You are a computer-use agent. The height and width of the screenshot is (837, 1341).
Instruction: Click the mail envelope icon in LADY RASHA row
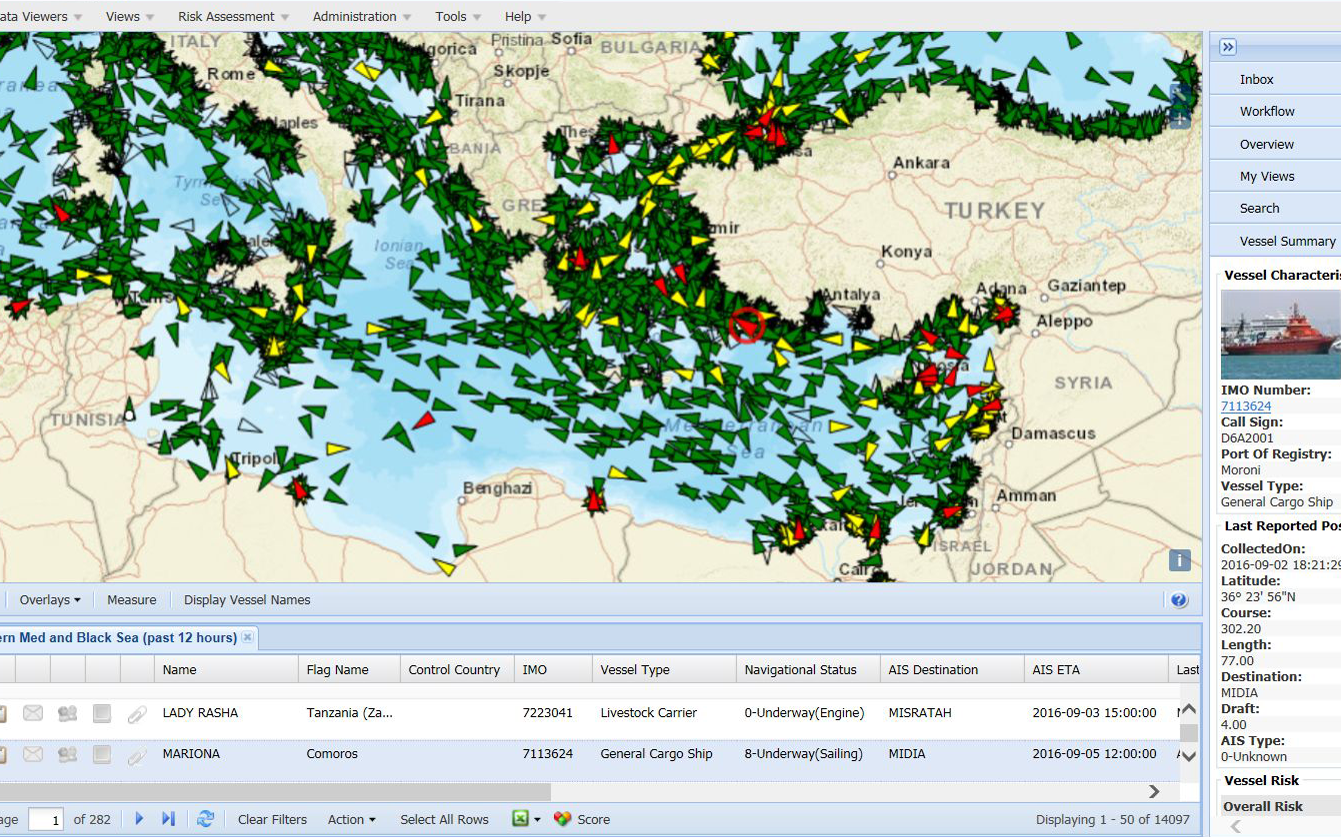pyautogui.click(x=33, y=713)
